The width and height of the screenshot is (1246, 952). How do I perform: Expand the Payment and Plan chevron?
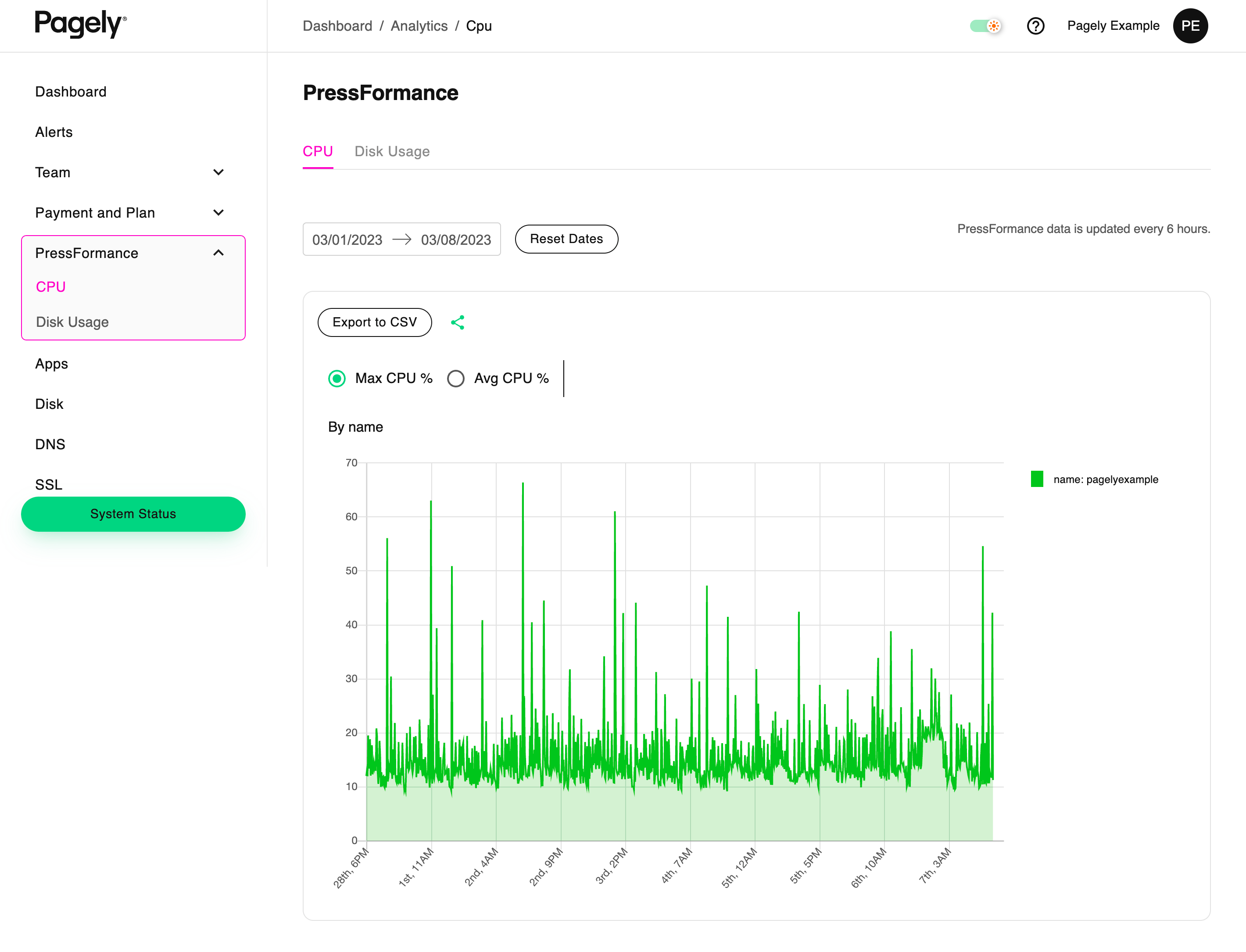tap(218, 212)
